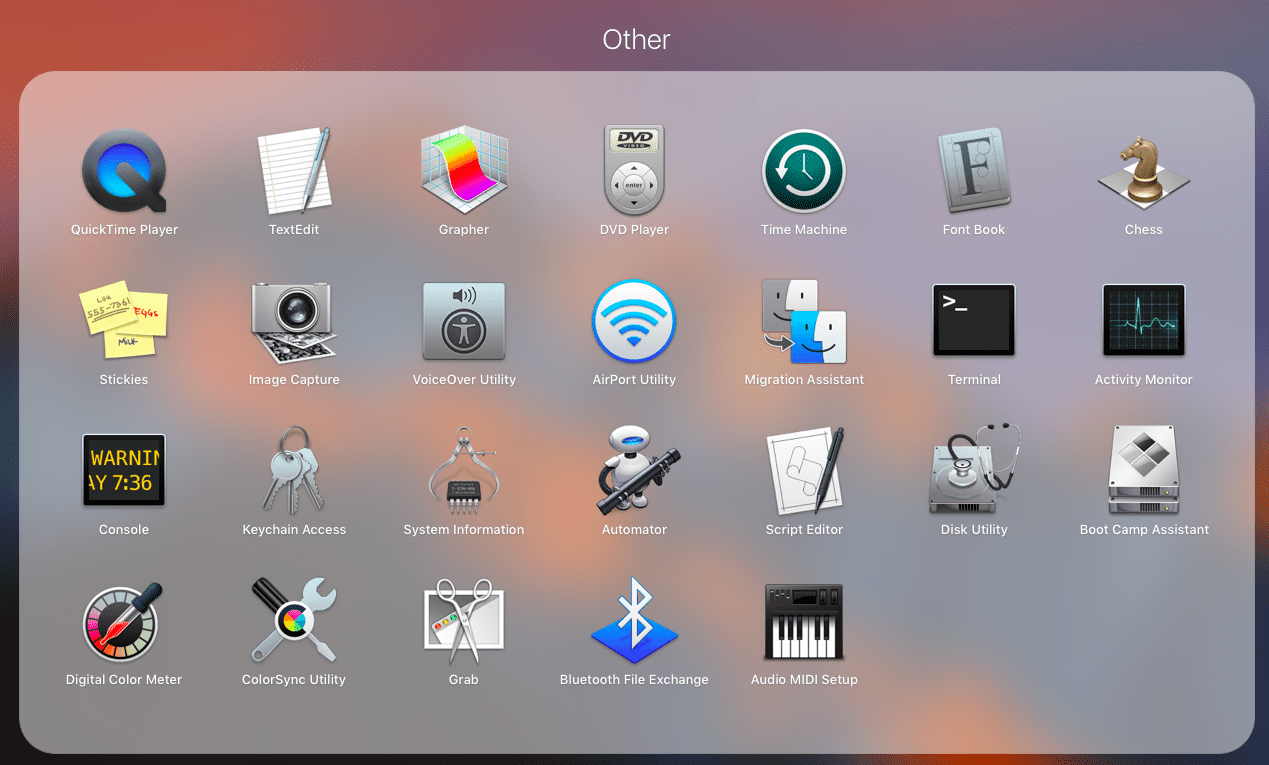Open Migration Assistant
This screenshot has width=1269, height=765.
point(804,321)
